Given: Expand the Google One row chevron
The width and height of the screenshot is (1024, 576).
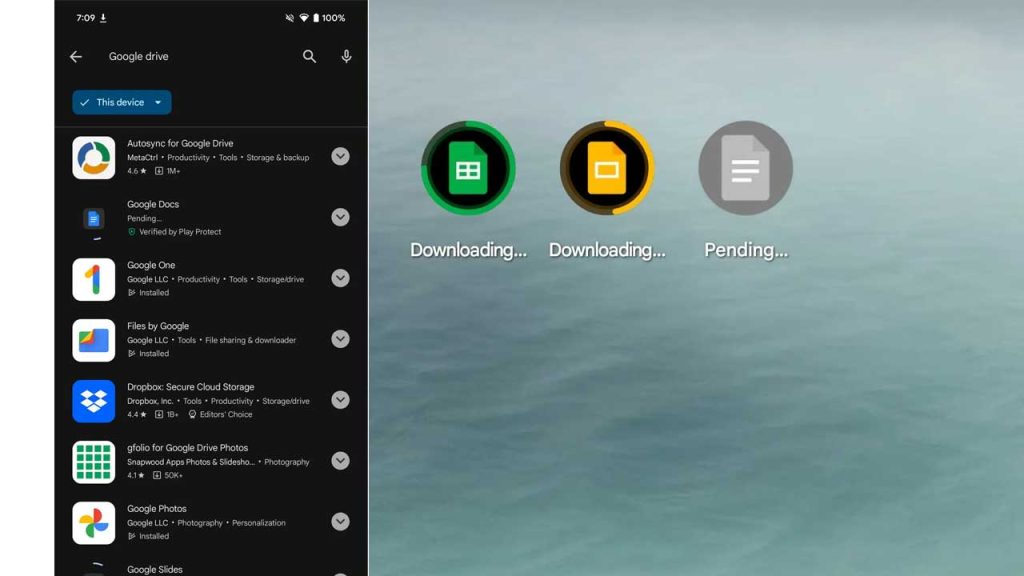Looking at the screenshot, I should pyautogui.click(x=340, y=278).
